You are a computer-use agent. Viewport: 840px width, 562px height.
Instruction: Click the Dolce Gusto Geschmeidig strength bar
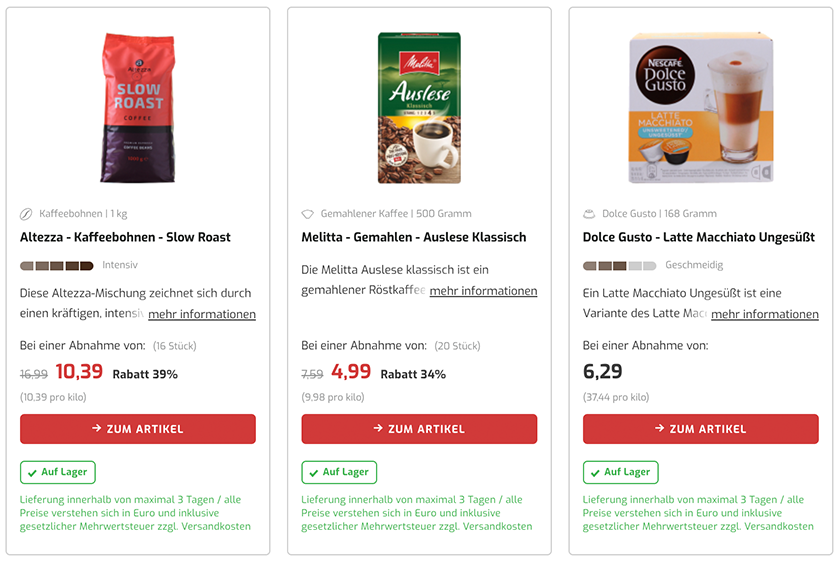pyautogui.click(x=619, y=266)
